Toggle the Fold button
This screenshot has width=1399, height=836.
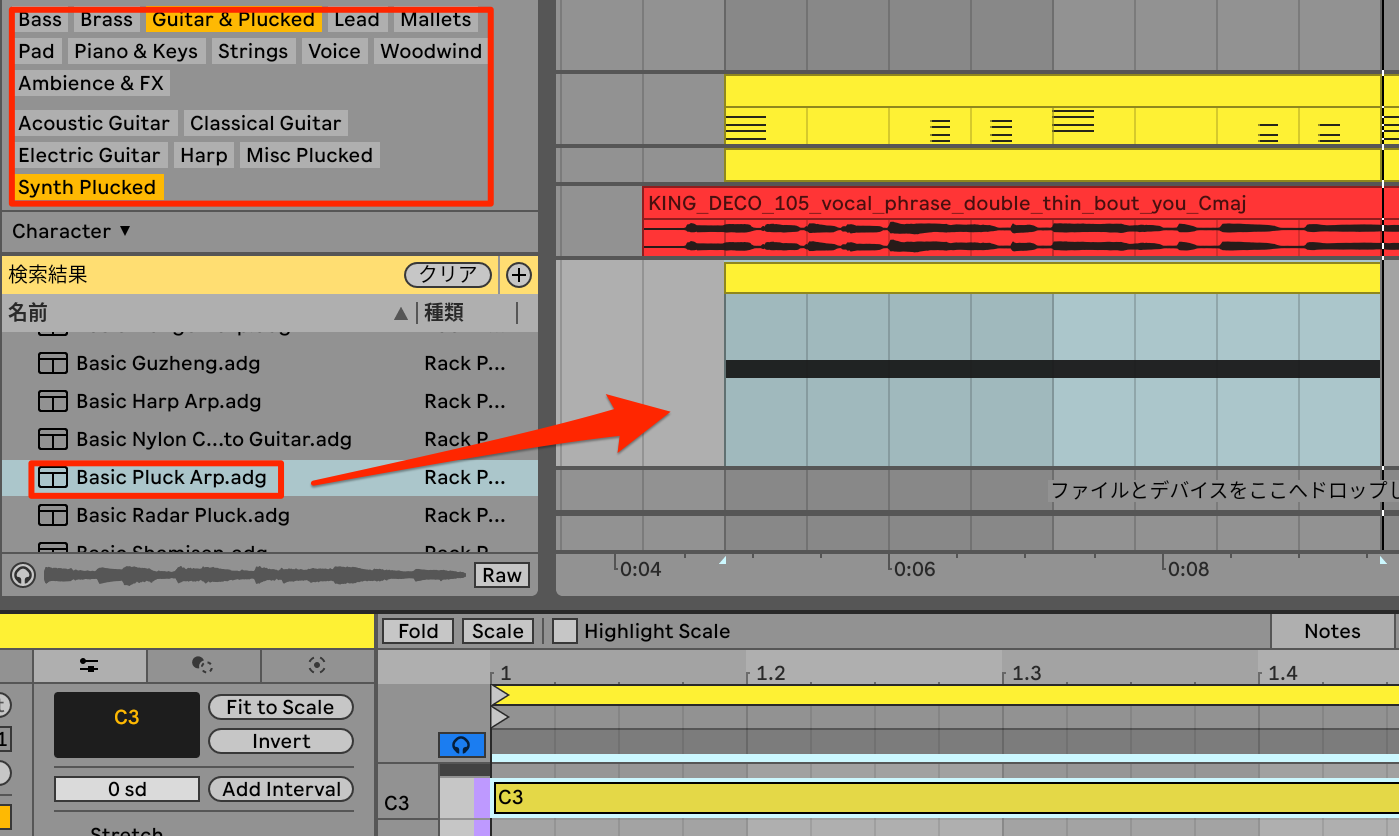418,631
